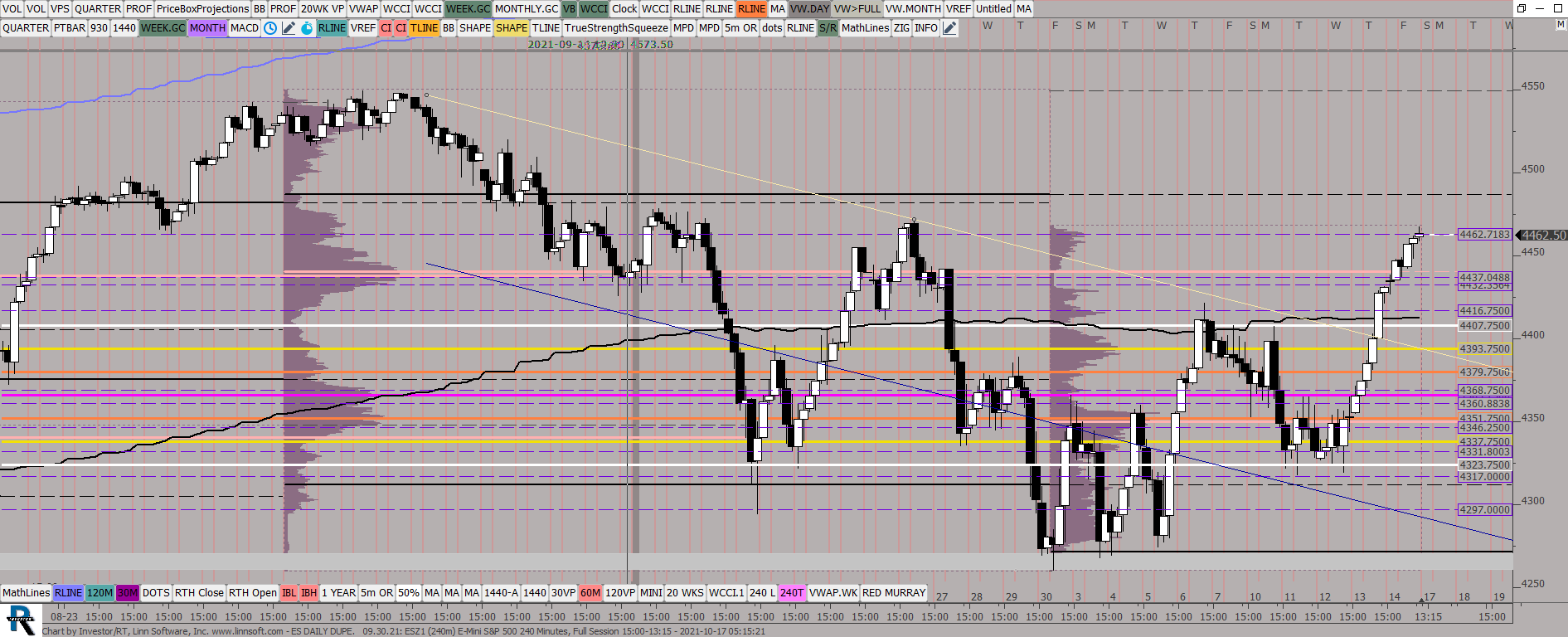The width and height of the screenshot is (1568, 637).
Task: Click the RTH Open button
Action: [253, 593]
